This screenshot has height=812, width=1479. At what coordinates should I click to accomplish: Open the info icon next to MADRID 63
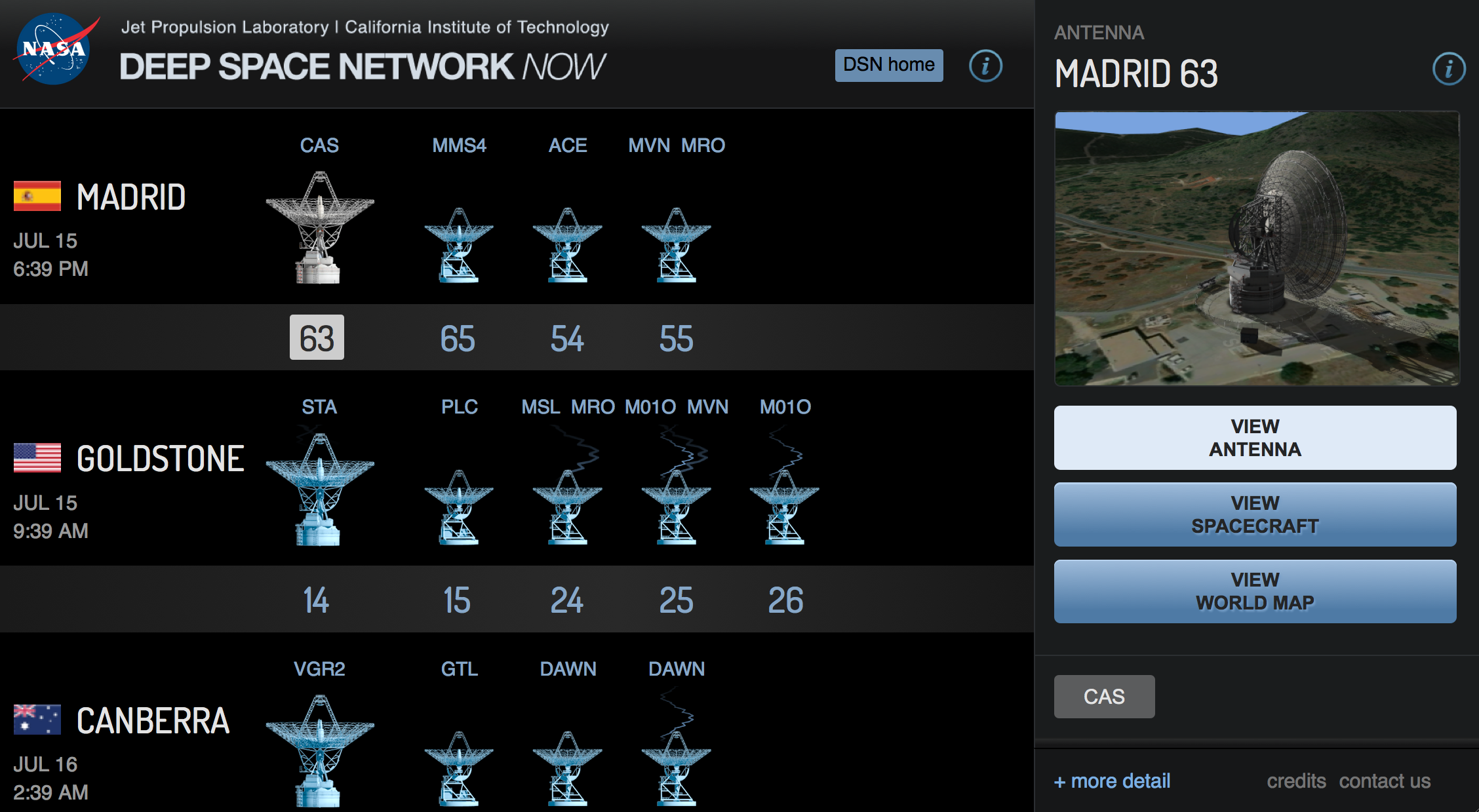[x=1449, y=69]
